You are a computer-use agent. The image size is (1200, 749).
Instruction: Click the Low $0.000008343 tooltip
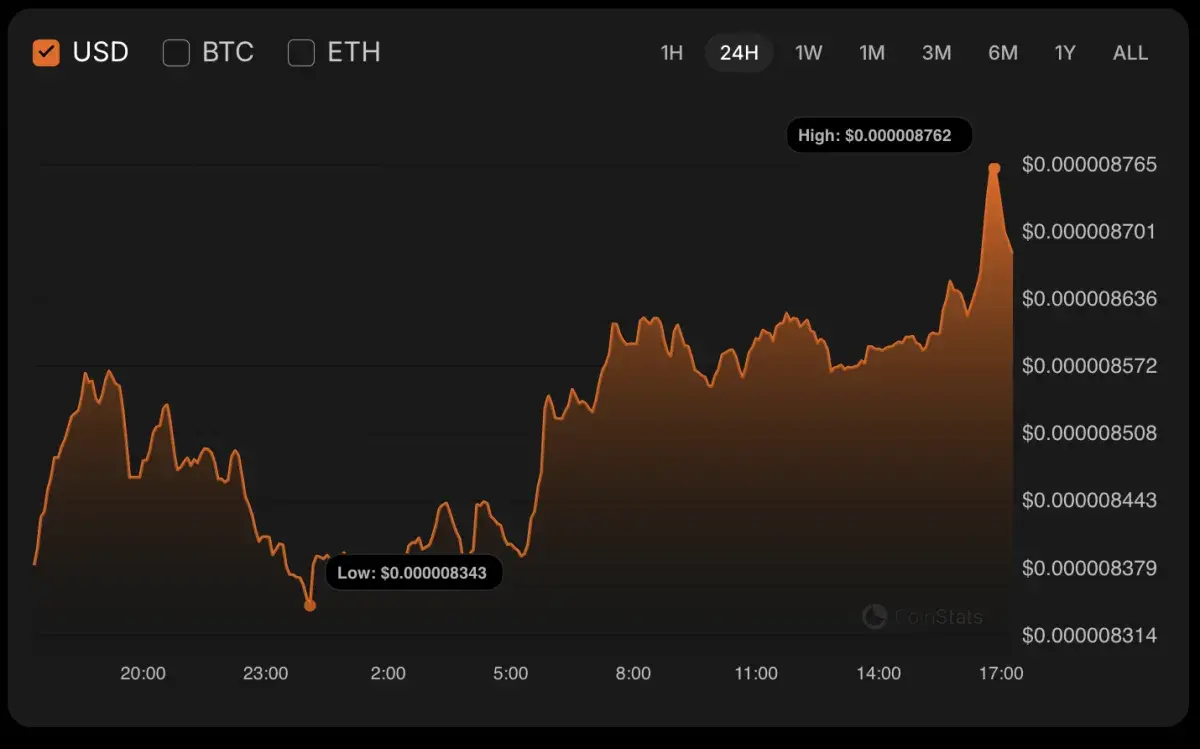(x=413, y=572)
